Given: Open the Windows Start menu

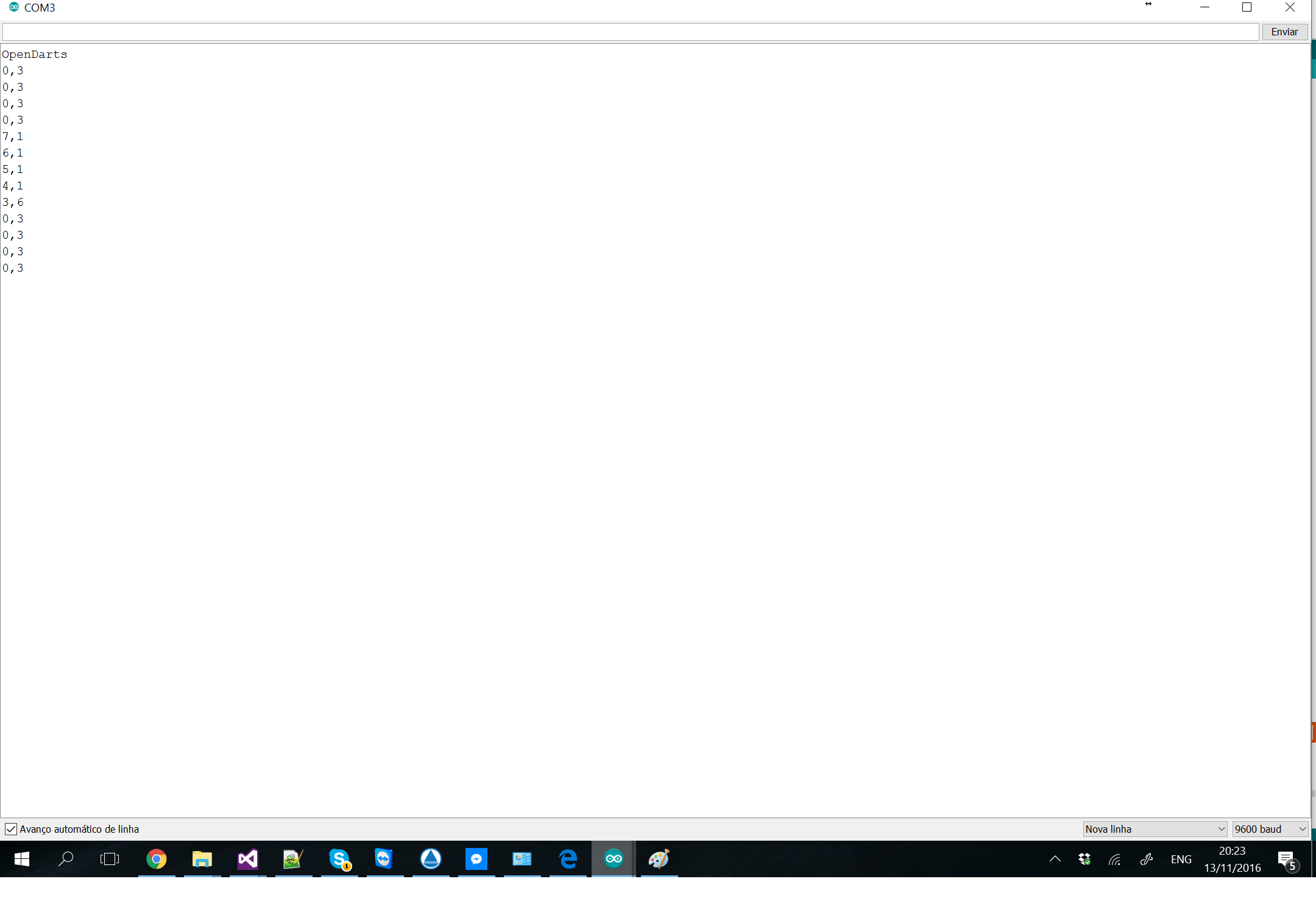Looking at the screenshot, I should [x=21, y=859].
